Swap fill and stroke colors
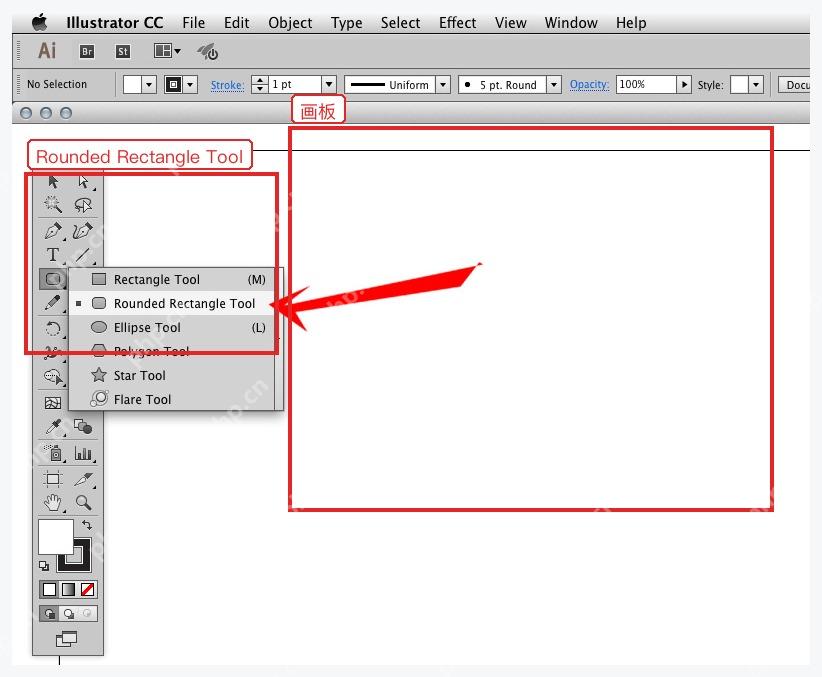Screen dimensions: 822x677 coord(86,524)
